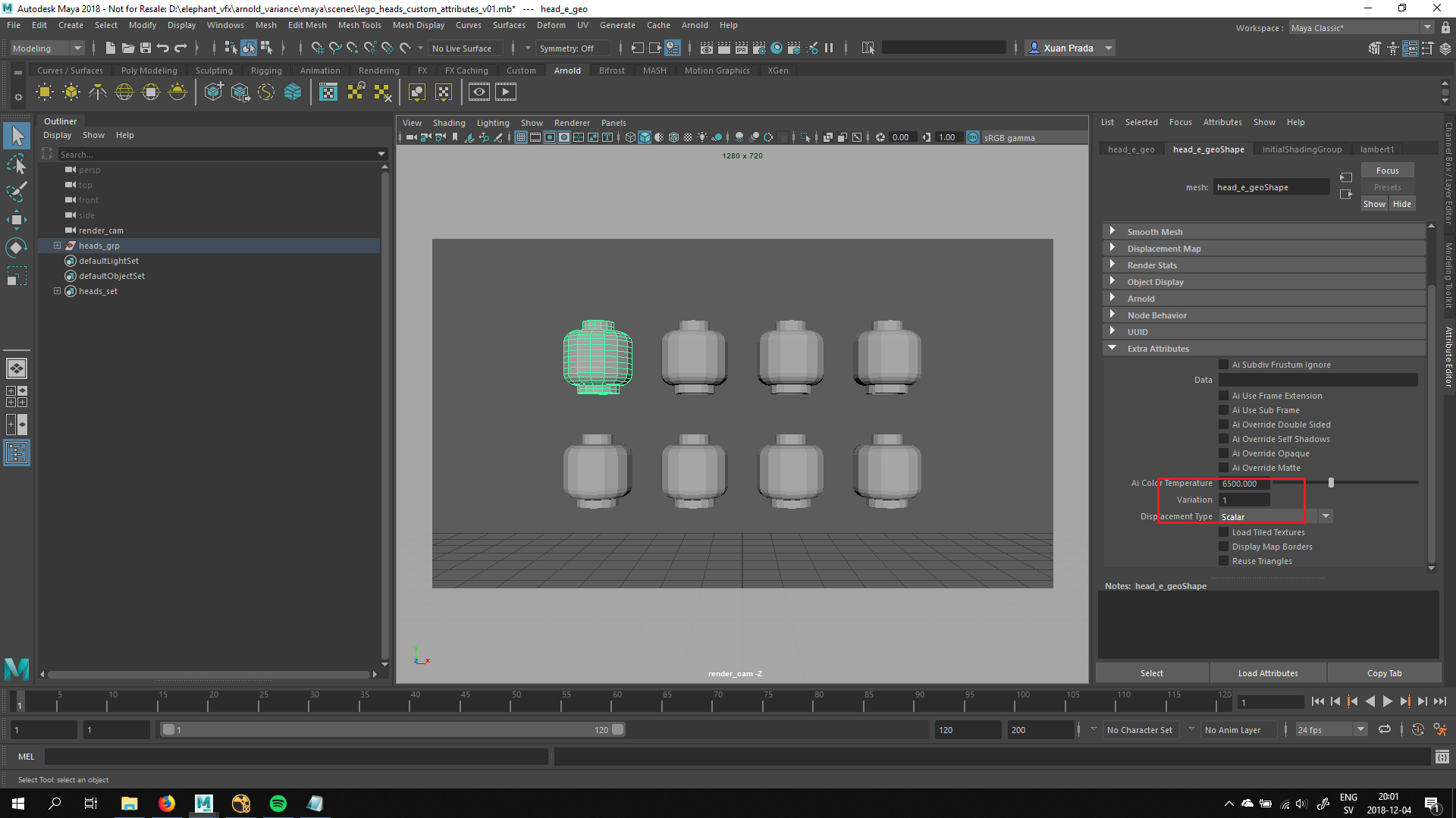Open the Arnold menu in menu bar

pos(695,25)
